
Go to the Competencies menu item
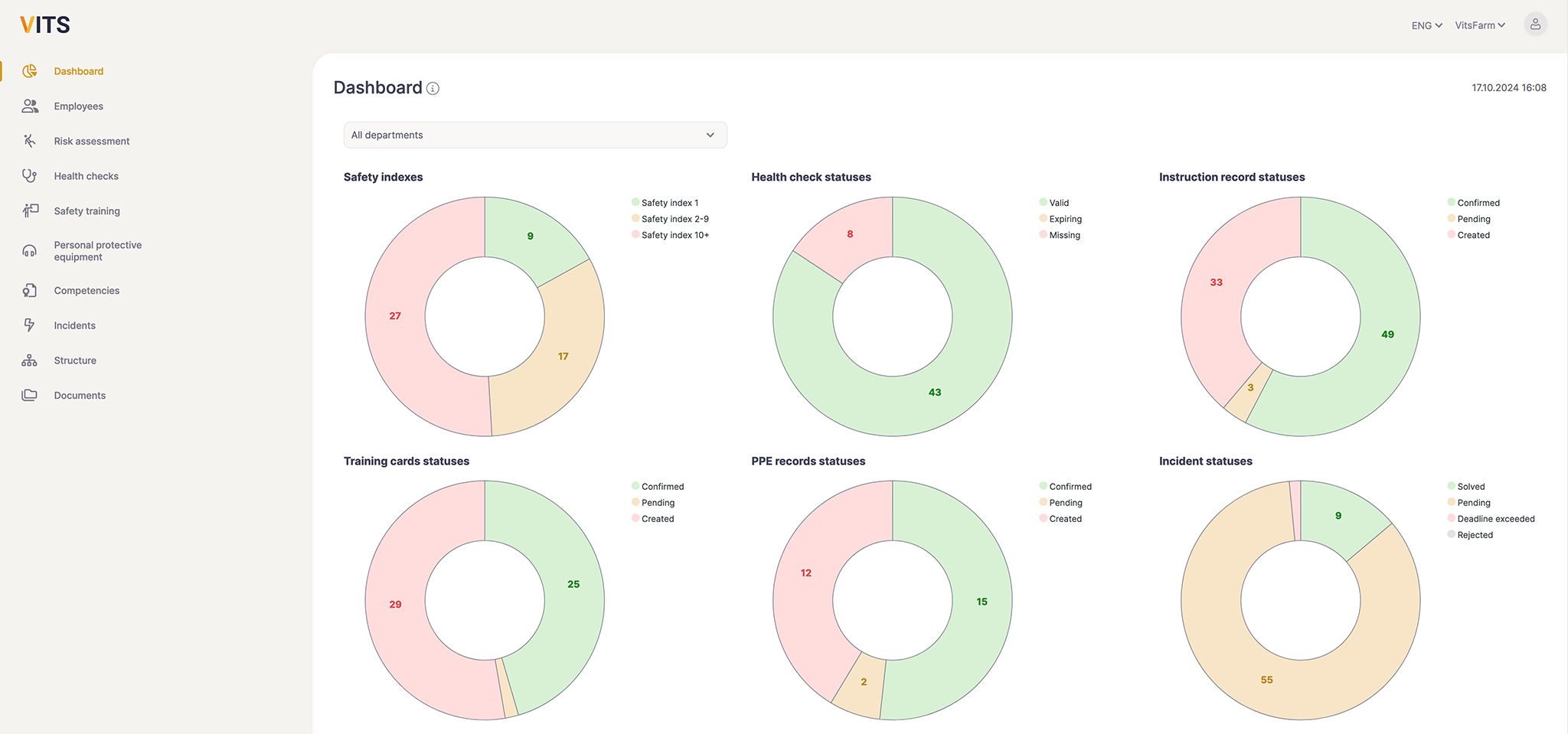click(x=87, y=291)
